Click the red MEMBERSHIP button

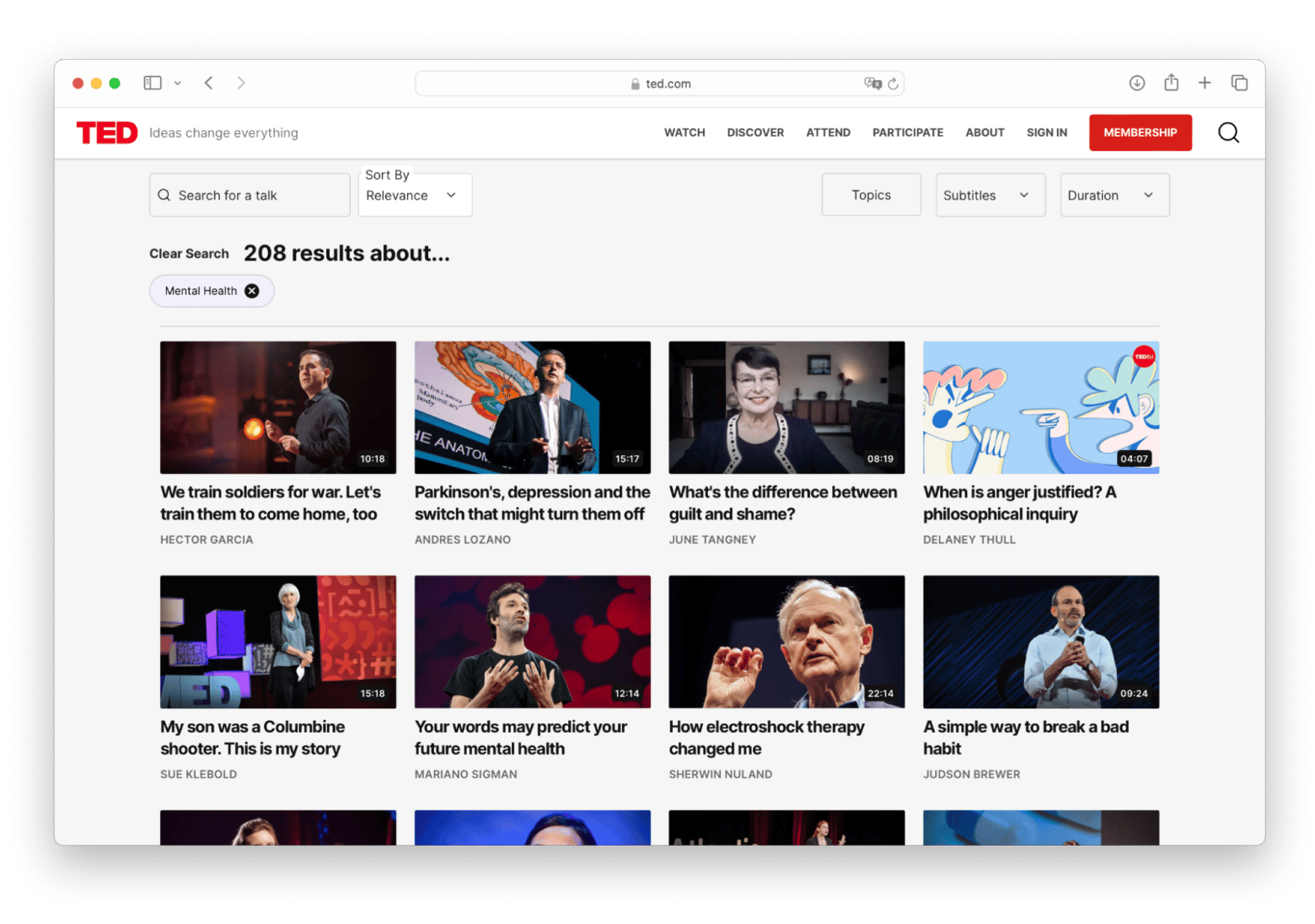coord(1140,132)
